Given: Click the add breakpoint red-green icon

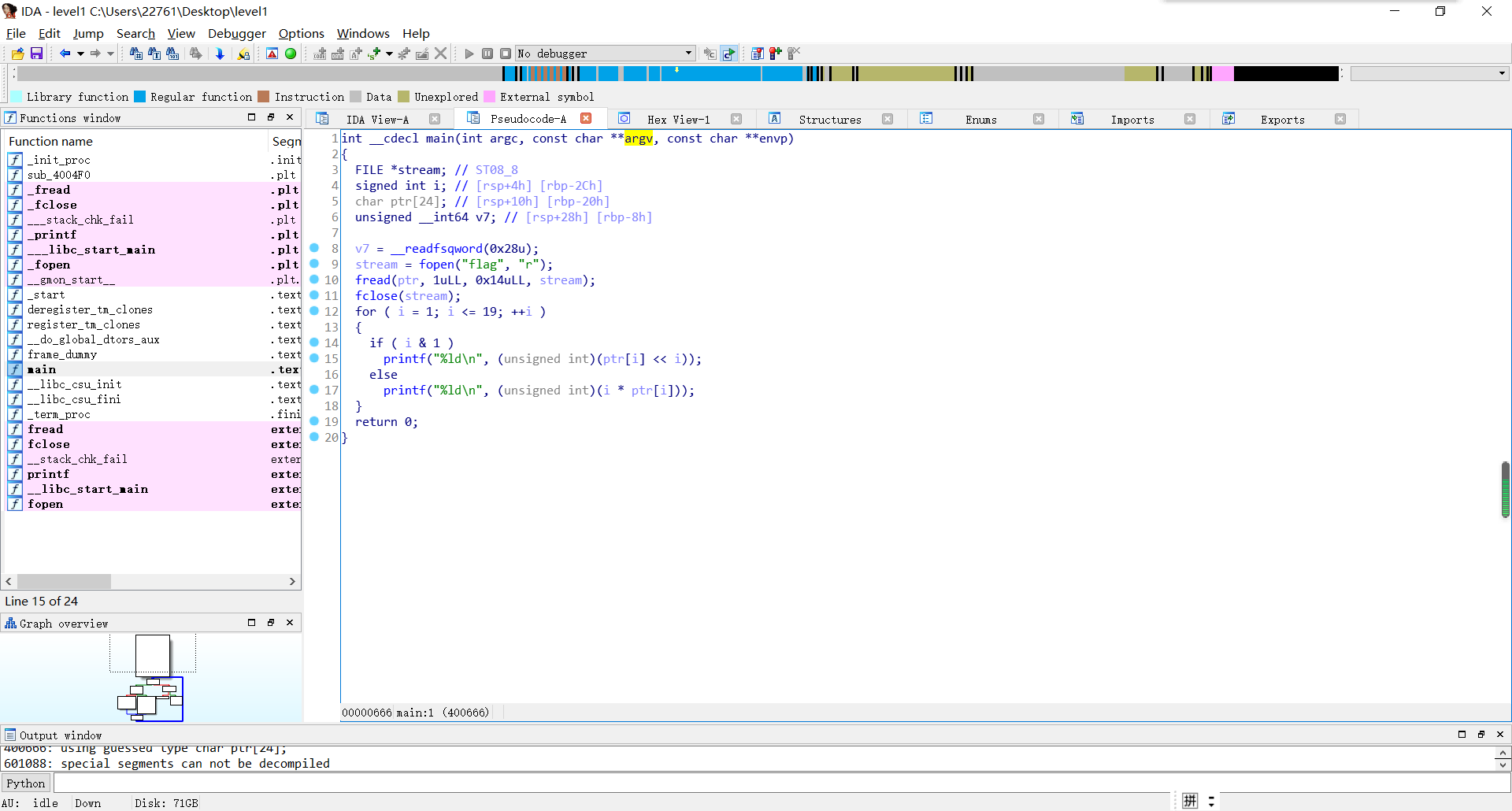Looking at the screenshot, I should click(x=776, y=54).
